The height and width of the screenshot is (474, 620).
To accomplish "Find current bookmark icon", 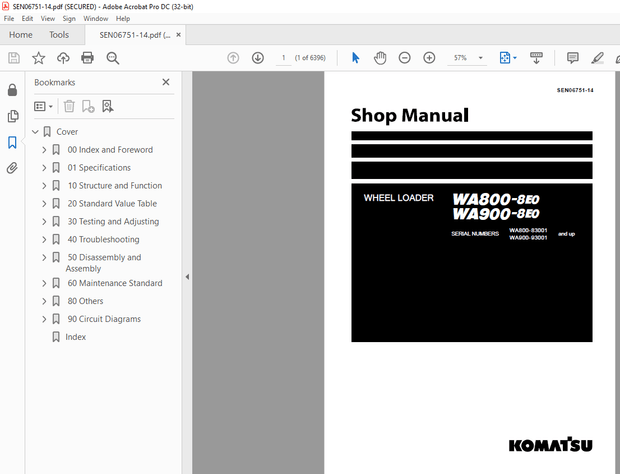I will [108, 106].
